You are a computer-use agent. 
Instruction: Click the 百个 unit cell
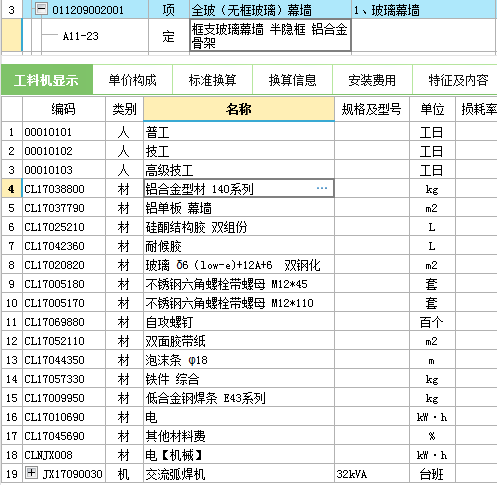point(432,322)
